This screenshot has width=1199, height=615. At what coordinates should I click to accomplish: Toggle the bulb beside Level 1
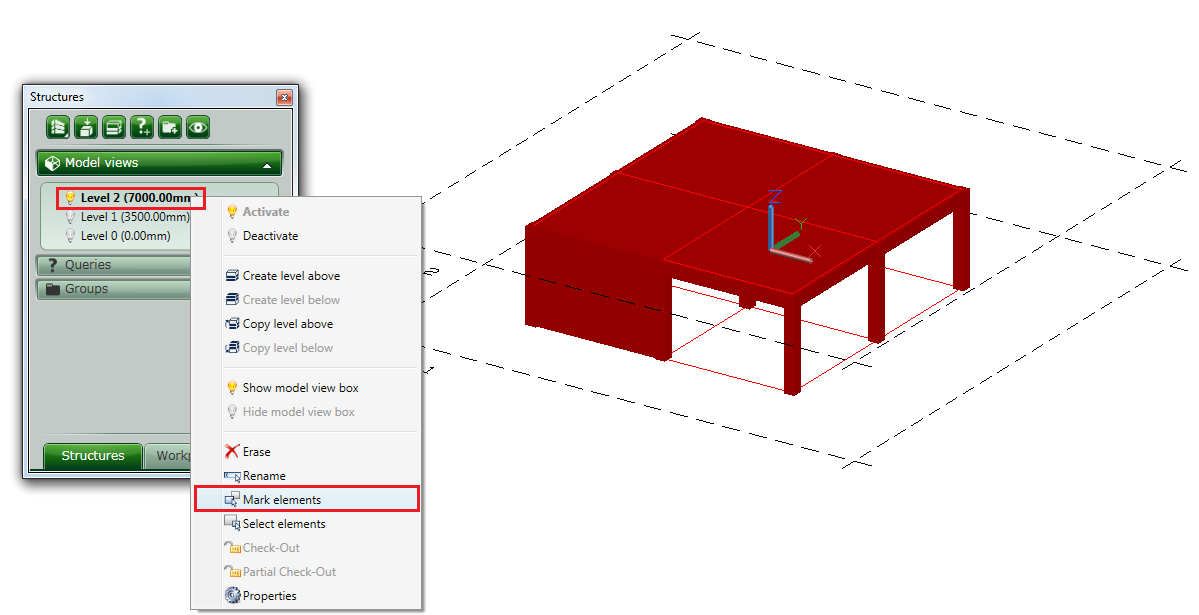68,217
